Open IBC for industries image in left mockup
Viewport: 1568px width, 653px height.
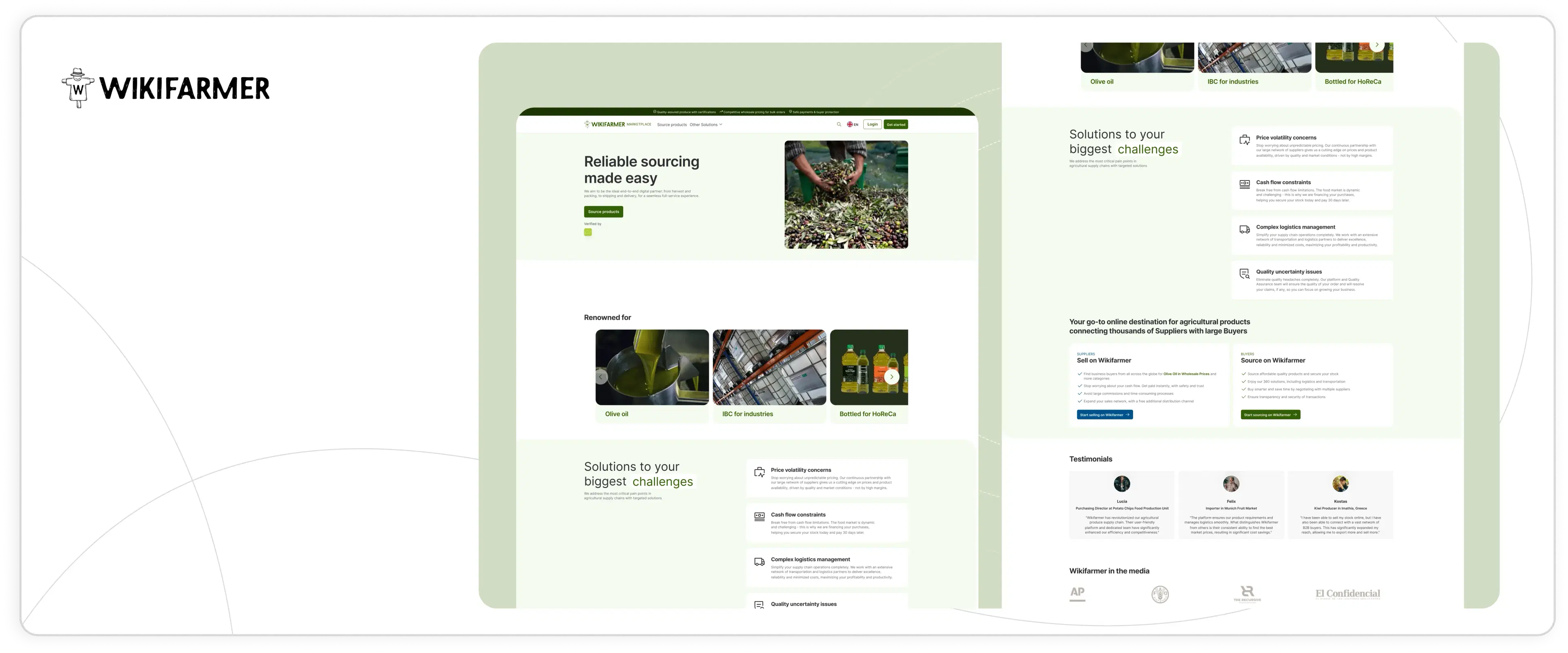769,368
